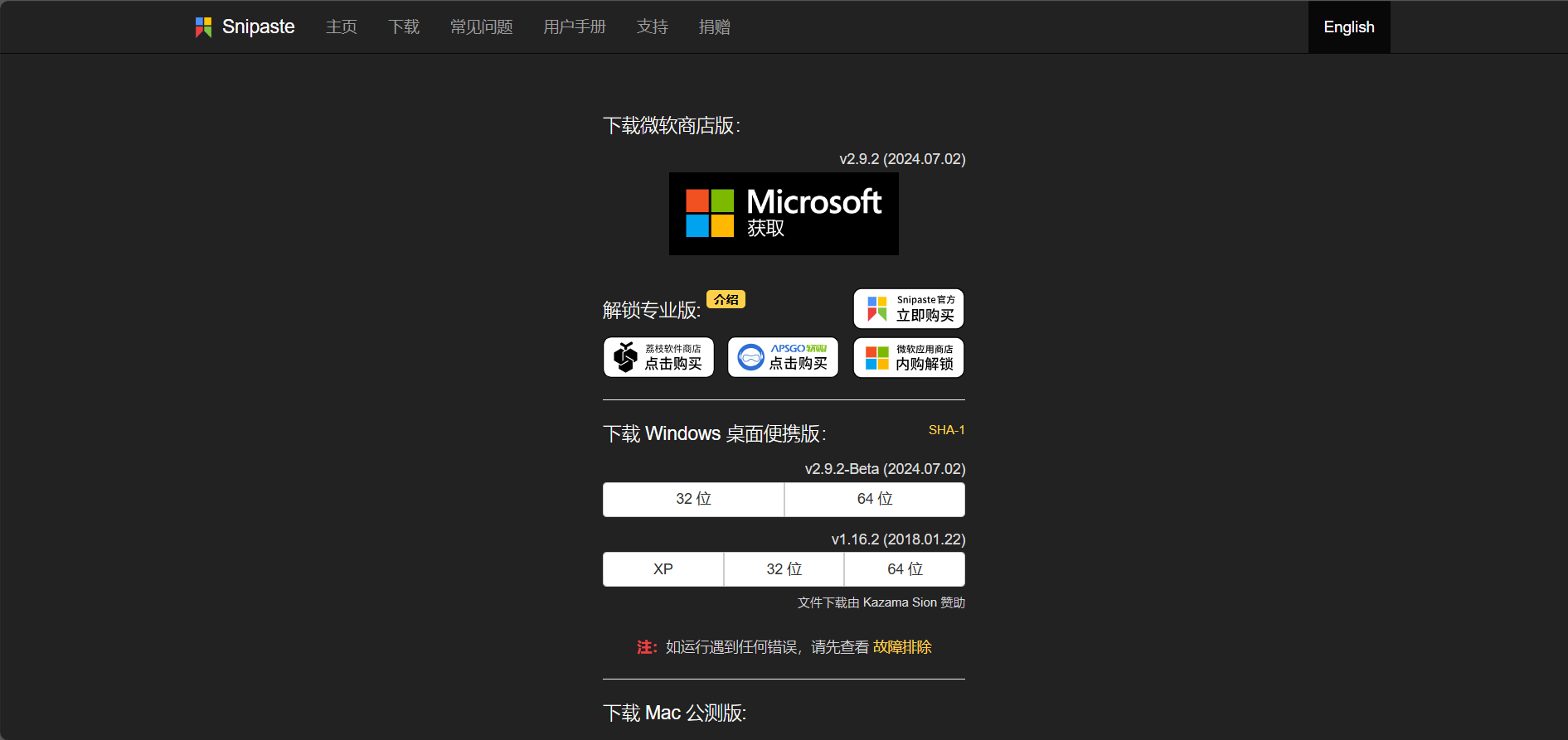
Task: Switch language to English
Action: coord(1349,27)
